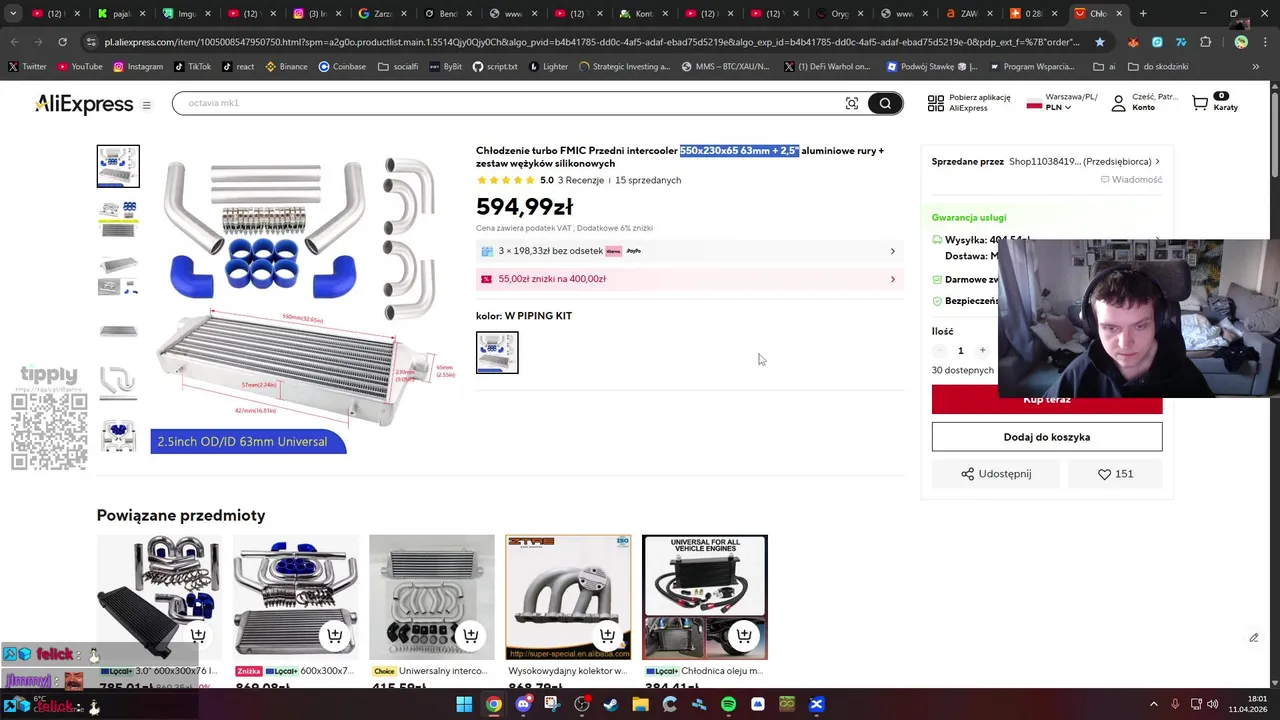Screen dimensions: 1280x720
Task: Add first related black intercooler to cart
Action: click(198, 635)
